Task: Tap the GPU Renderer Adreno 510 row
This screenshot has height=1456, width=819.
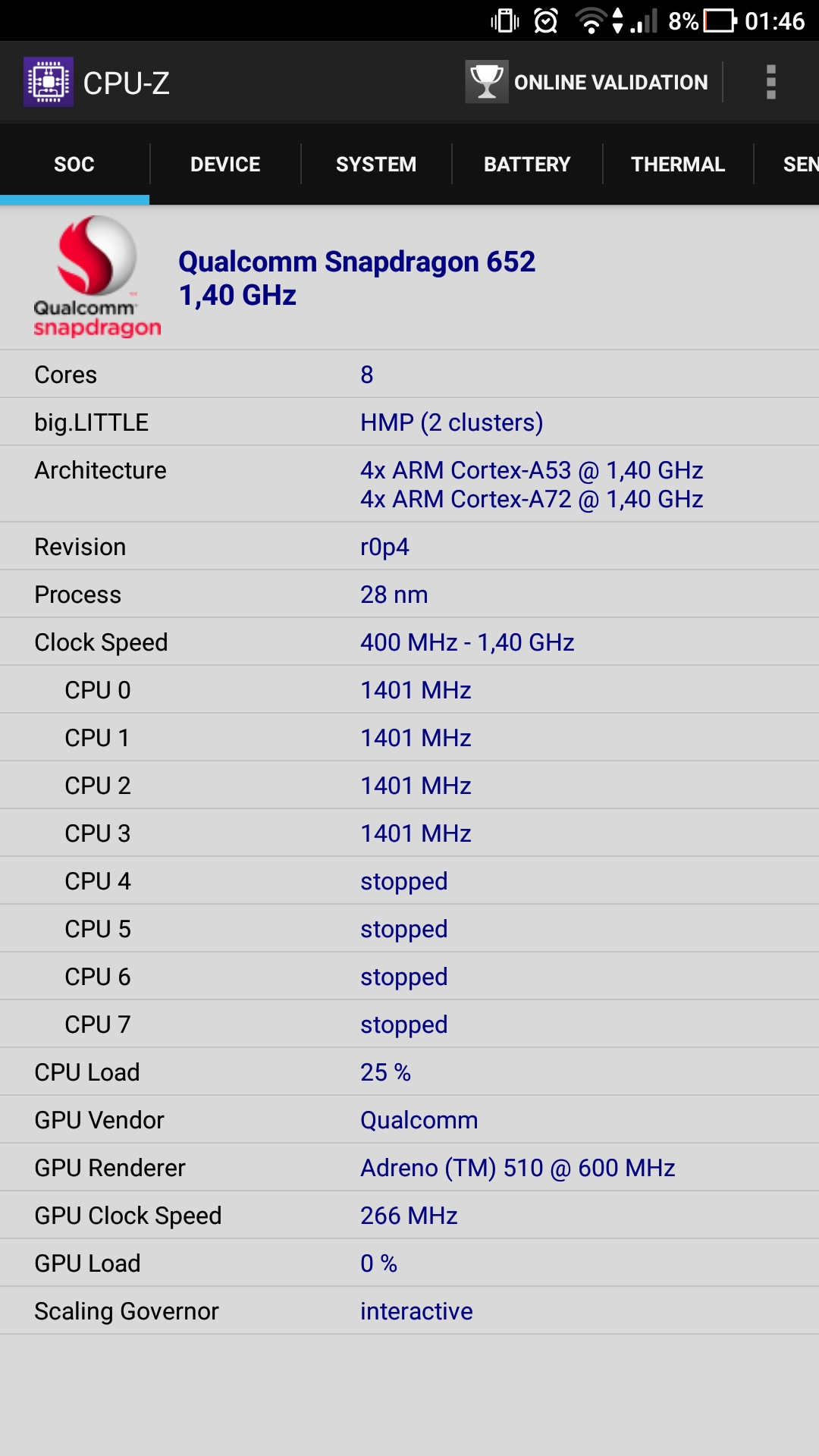Action: (x=409, y=1168)
